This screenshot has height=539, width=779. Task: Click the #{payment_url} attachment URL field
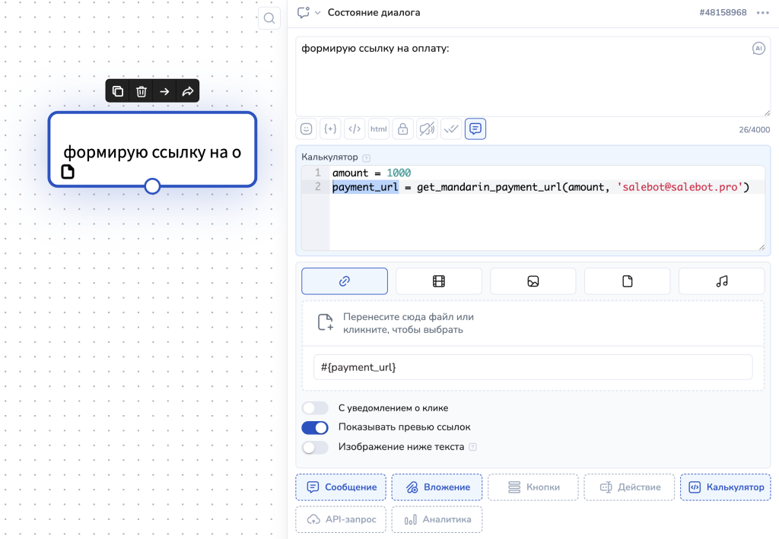pyautogui.click(x=533, y=367)
